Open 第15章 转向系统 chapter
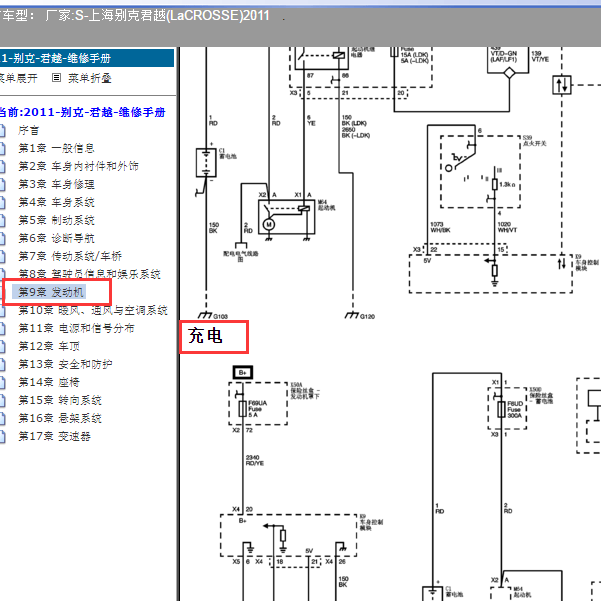The image size is (601, 601). (60, 400)
